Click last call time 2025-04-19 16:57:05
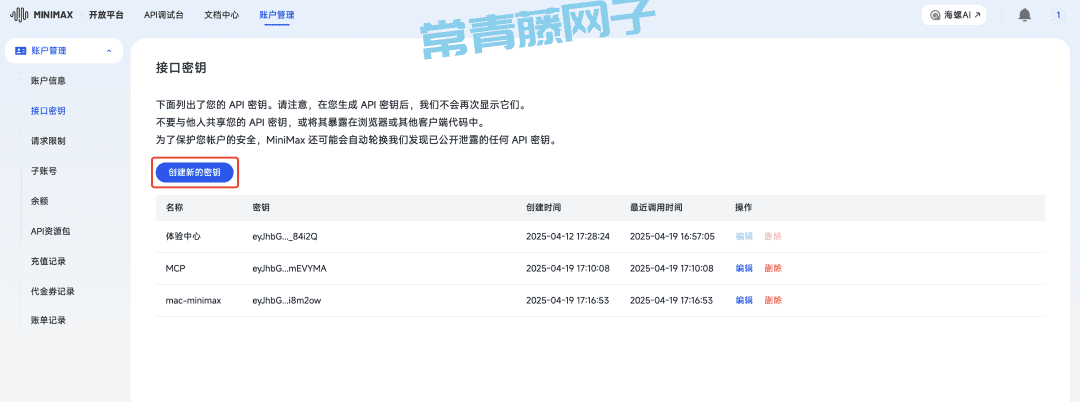The image size is (1080, 402). [x=672, y=236]
